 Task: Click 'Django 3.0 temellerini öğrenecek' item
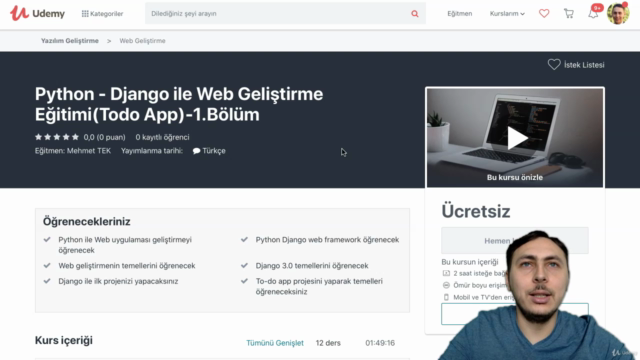point(312,266)
